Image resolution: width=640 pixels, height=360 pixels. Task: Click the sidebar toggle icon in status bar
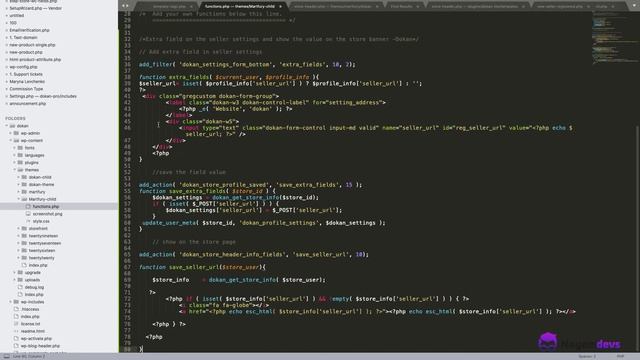(x=7, y=356)
